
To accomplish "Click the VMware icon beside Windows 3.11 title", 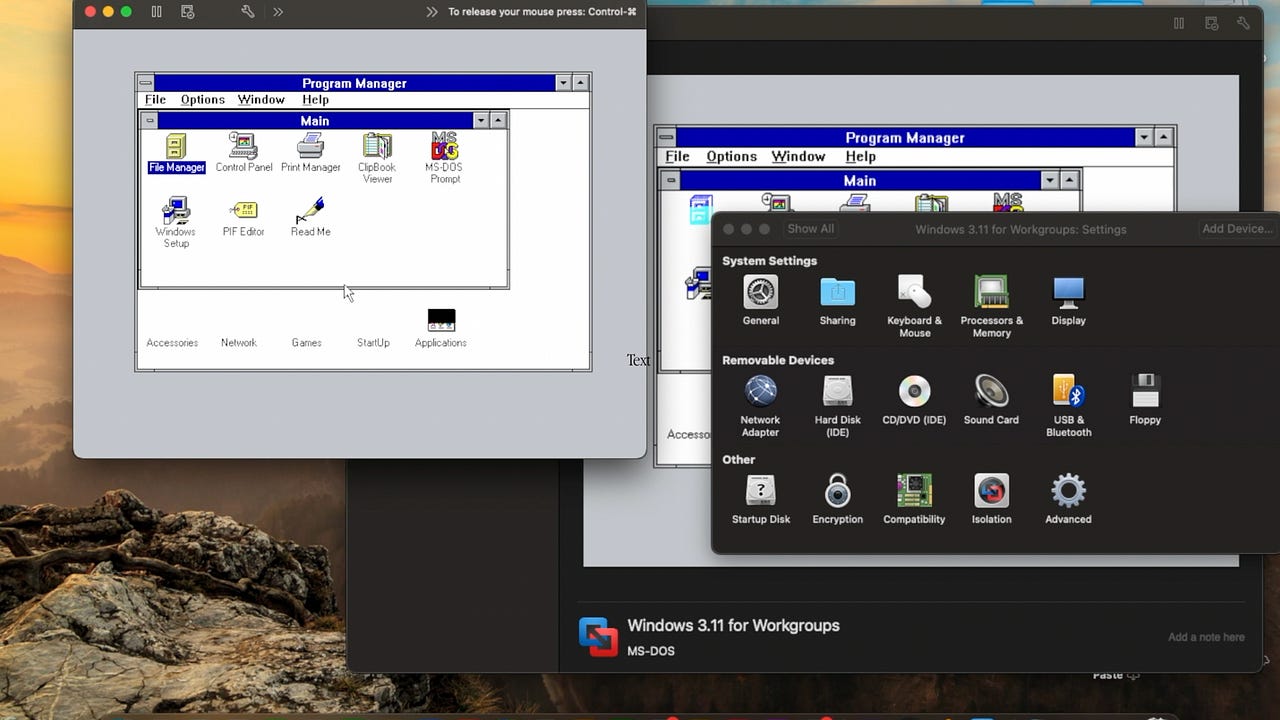I will coord(598,637).
